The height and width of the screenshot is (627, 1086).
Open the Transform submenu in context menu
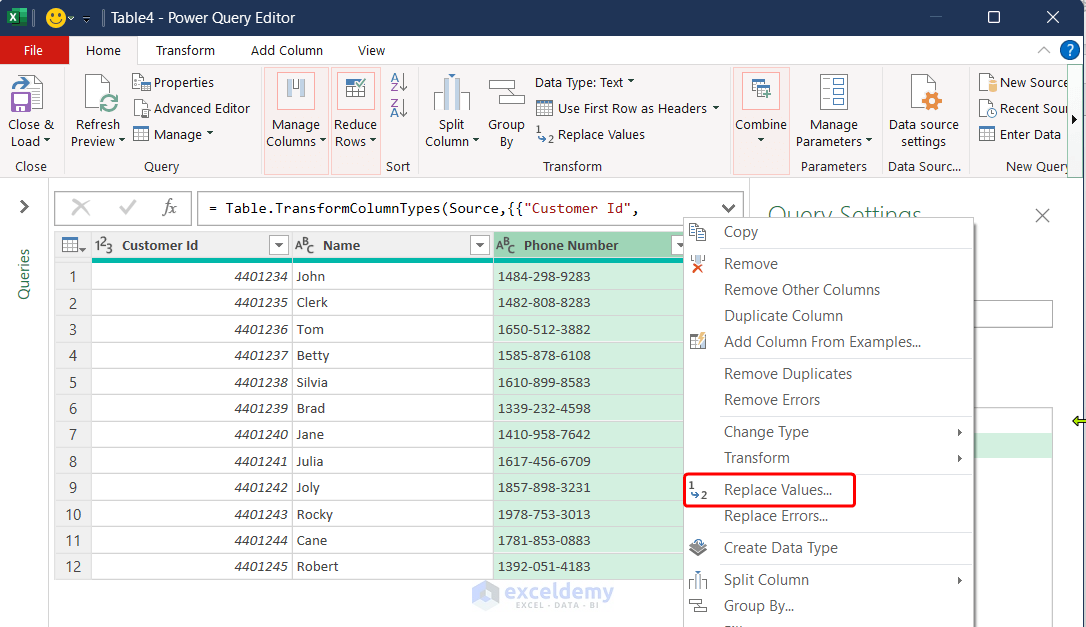tap(829, 458)
